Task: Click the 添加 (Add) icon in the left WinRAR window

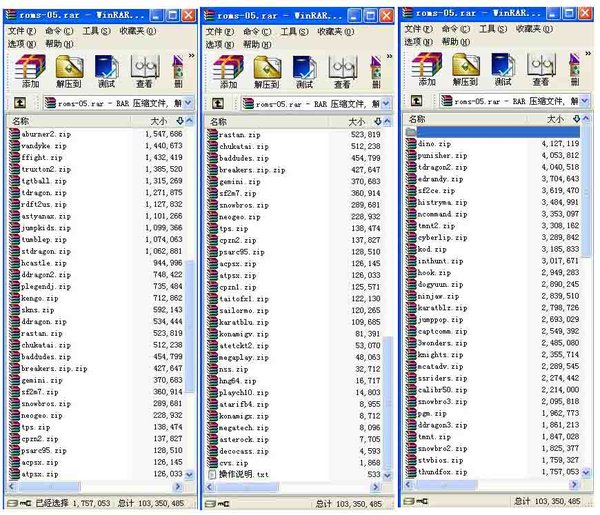Action: coord(30,71)
